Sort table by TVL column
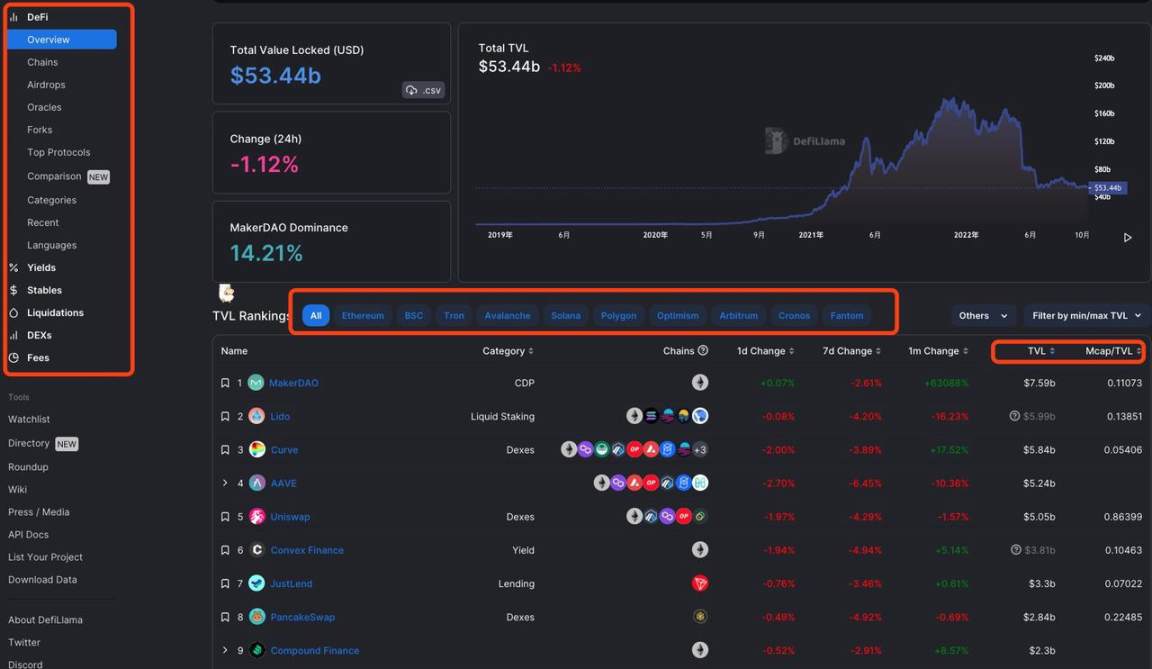 (x=1041, y=351)
